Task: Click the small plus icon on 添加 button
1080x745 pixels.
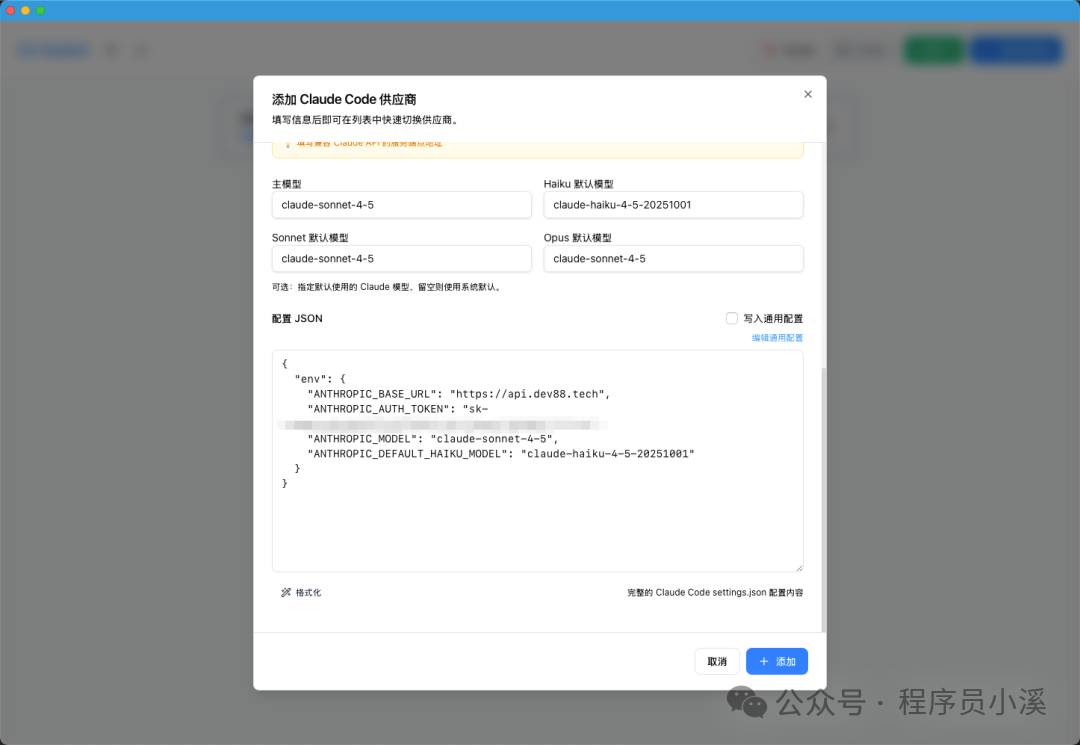Action: point(764,661)
